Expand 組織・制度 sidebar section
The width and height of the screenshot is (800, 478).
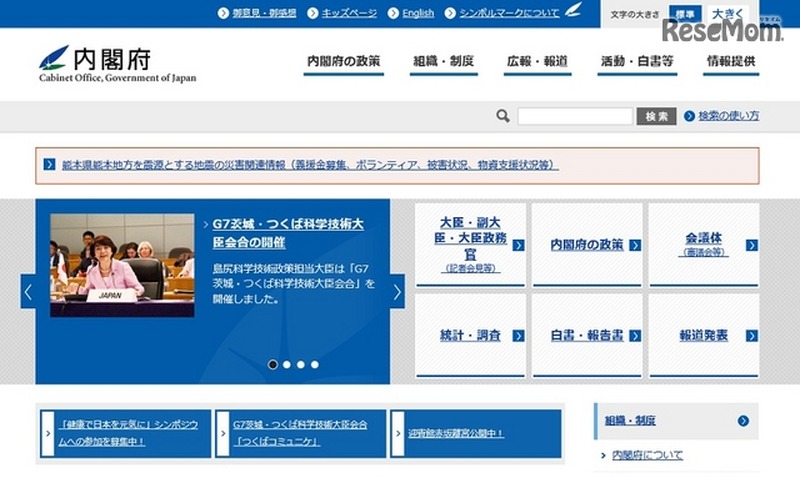pos(743,421)
